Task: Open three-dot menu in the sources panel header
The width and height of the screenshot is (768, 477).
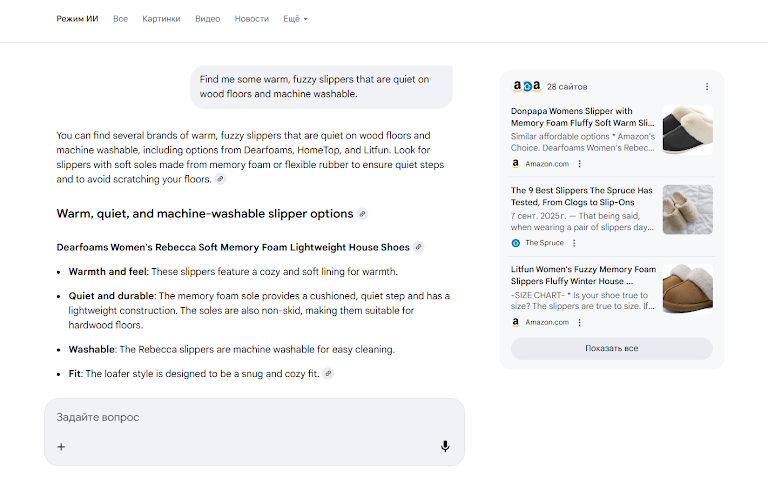Action: [x=707, y=87]
